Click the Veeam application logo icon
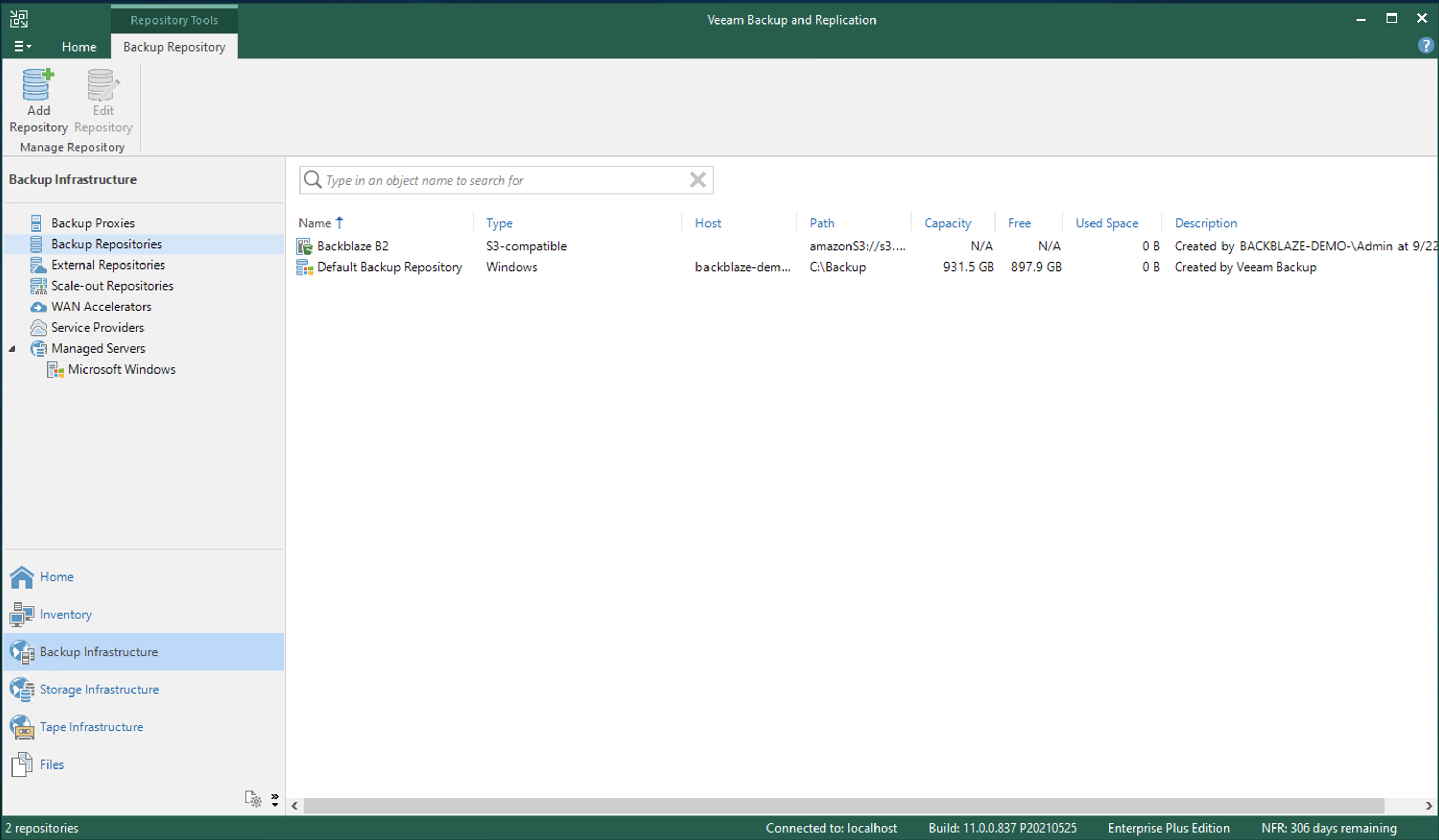 pyautogui.click(x=19, y=19)
